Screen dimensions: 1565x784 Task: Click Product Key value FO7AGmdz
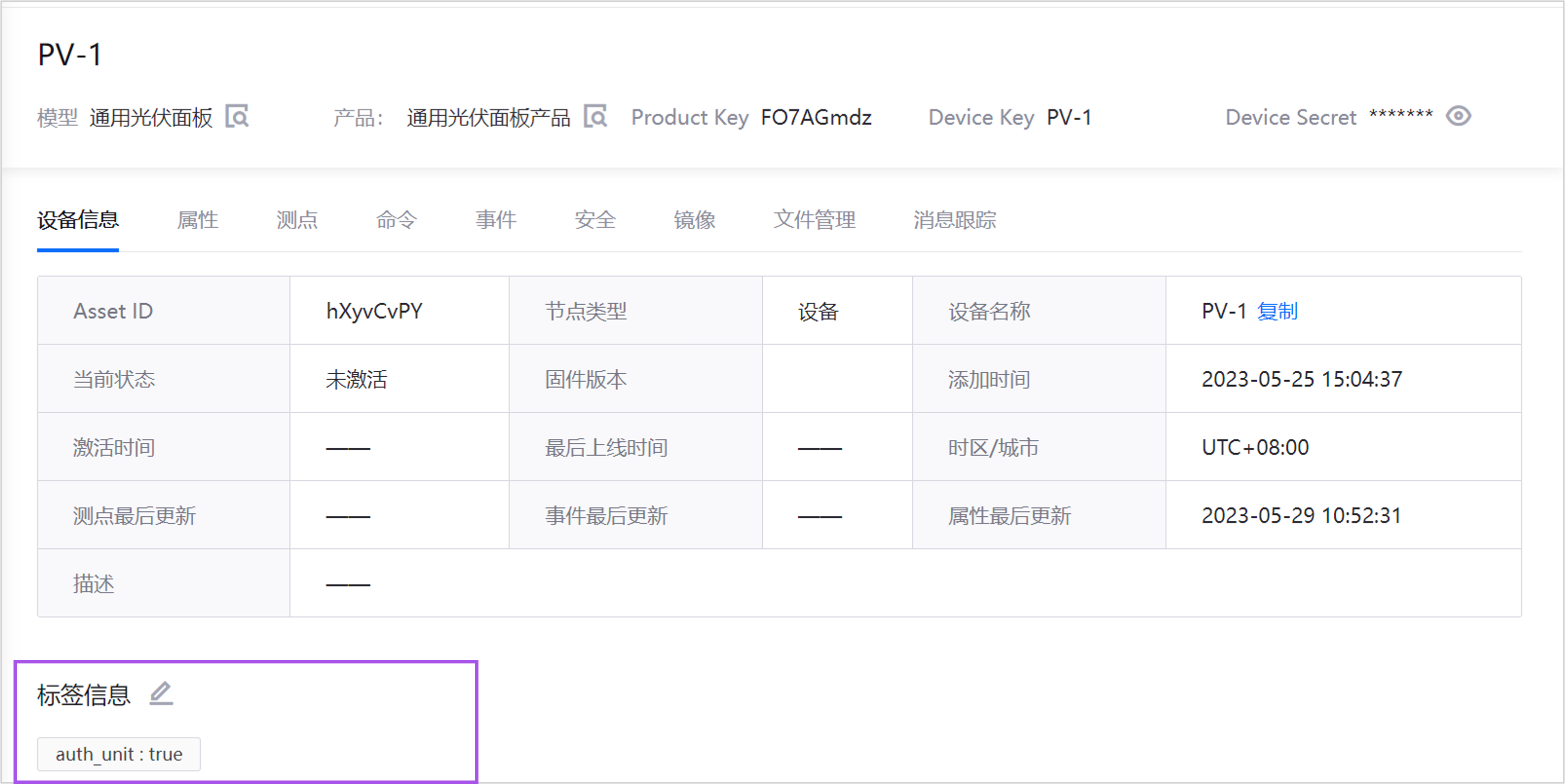click(x=816, y=117)
